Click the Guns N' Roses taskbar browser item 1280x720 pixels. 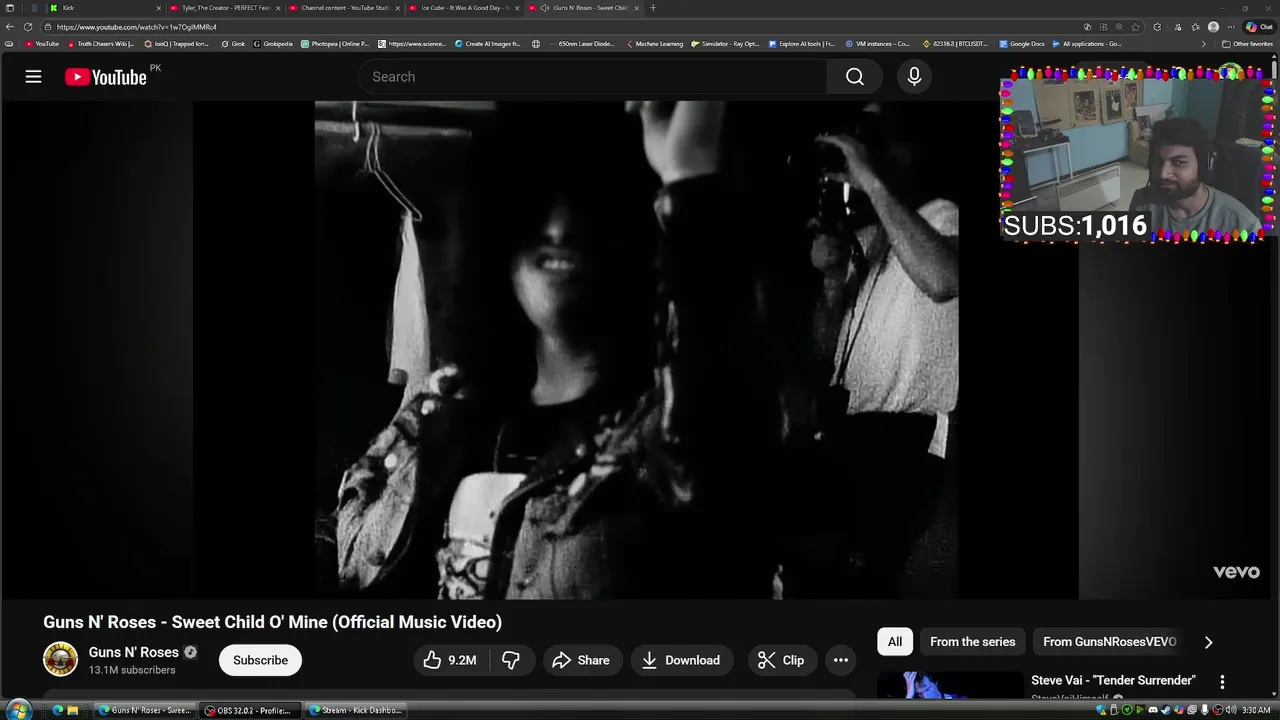[x=145, y=710]
